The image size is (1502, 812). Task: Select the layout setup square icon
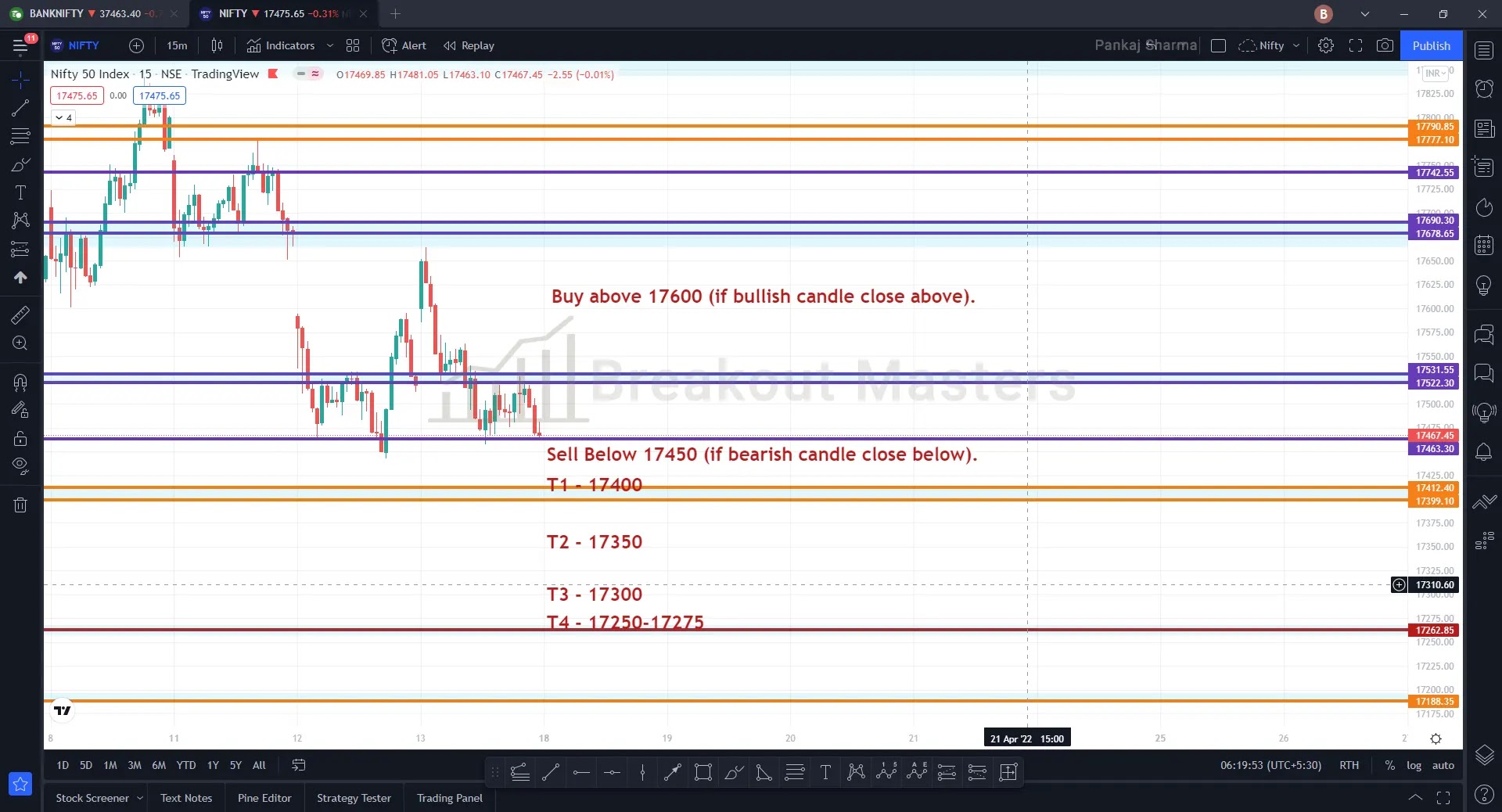coord(1218,46)
